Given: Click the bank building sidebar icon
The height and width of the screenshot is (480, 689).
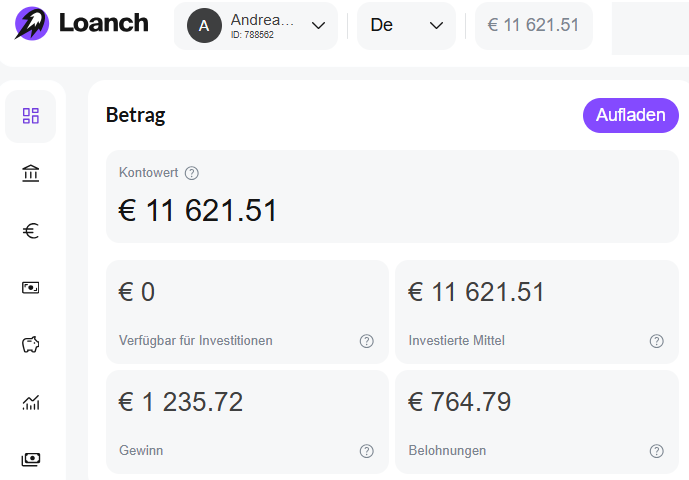Looking at the screenshot, I should pos(30,174).
